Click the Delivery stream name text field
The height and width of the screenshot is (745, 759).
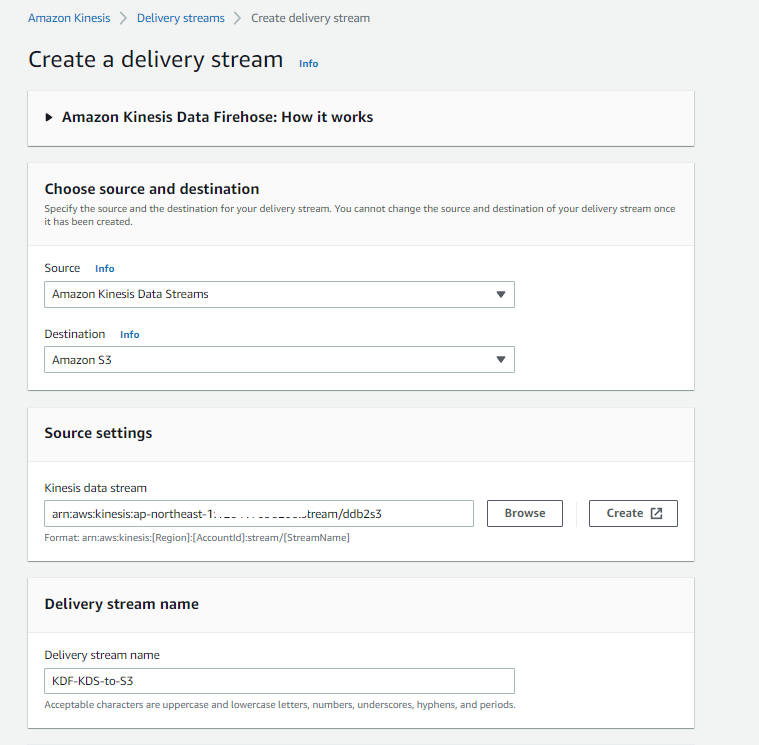(279, 681)
